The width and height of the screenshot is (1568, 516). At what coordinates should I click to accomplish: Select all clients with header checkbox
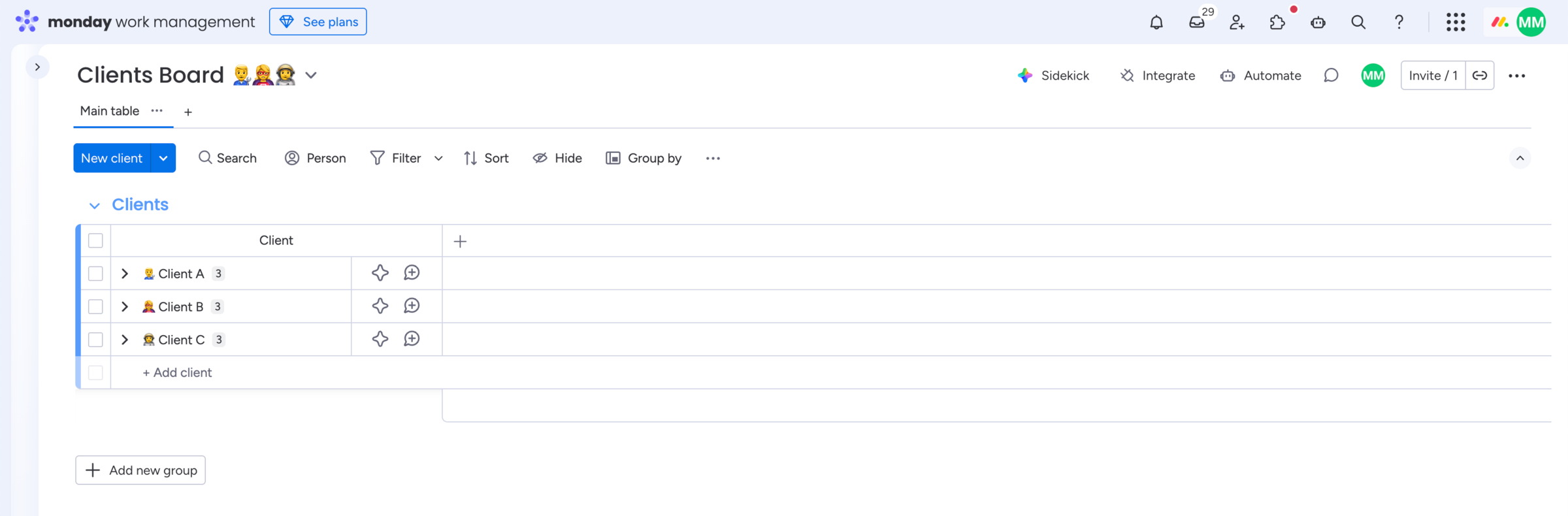95,240
